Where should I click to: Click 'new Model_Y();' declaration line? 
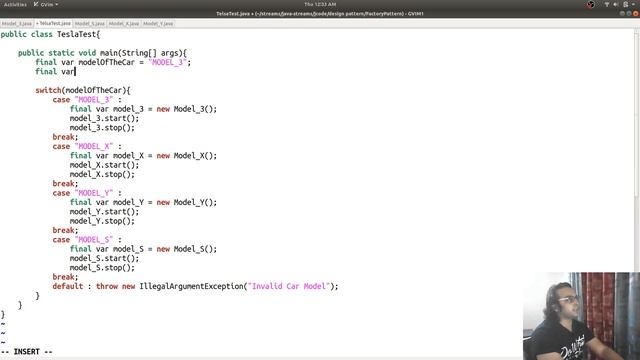[x=143, y=202]
